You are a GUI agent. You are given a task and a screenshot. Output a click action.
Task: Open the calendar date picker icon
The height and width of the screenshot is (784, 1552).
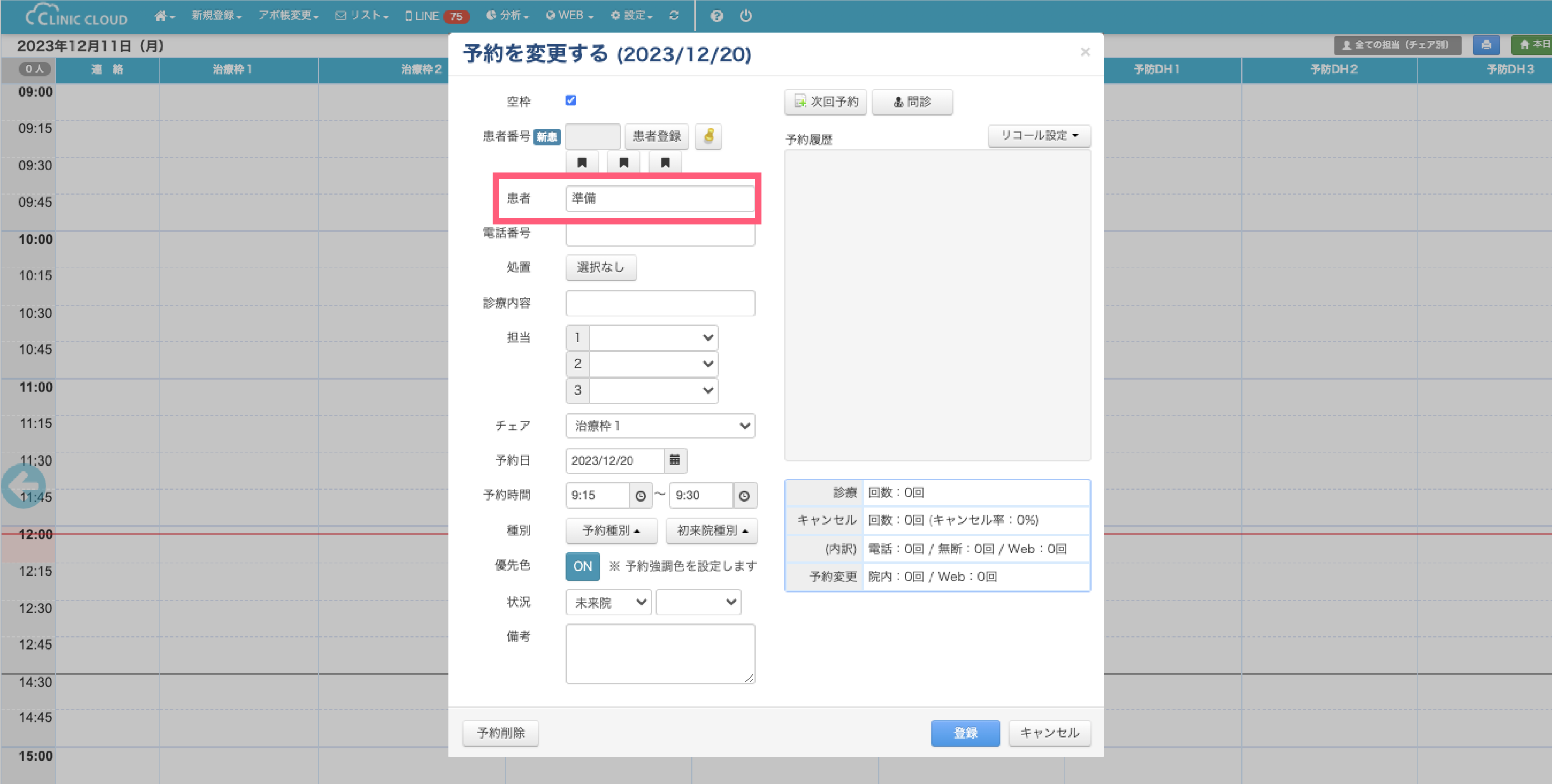pos(675,461)
